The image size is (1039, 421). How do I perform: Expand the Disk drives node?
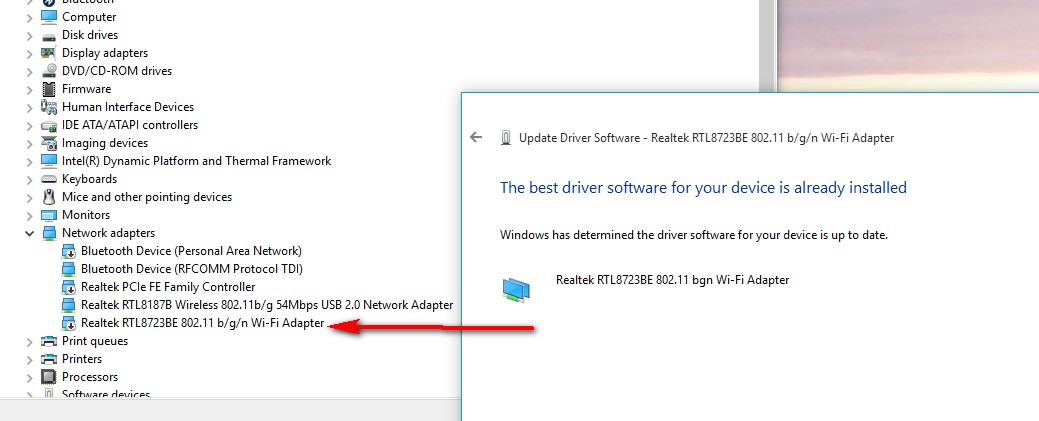pyautogui.click(x=30, y=35)
